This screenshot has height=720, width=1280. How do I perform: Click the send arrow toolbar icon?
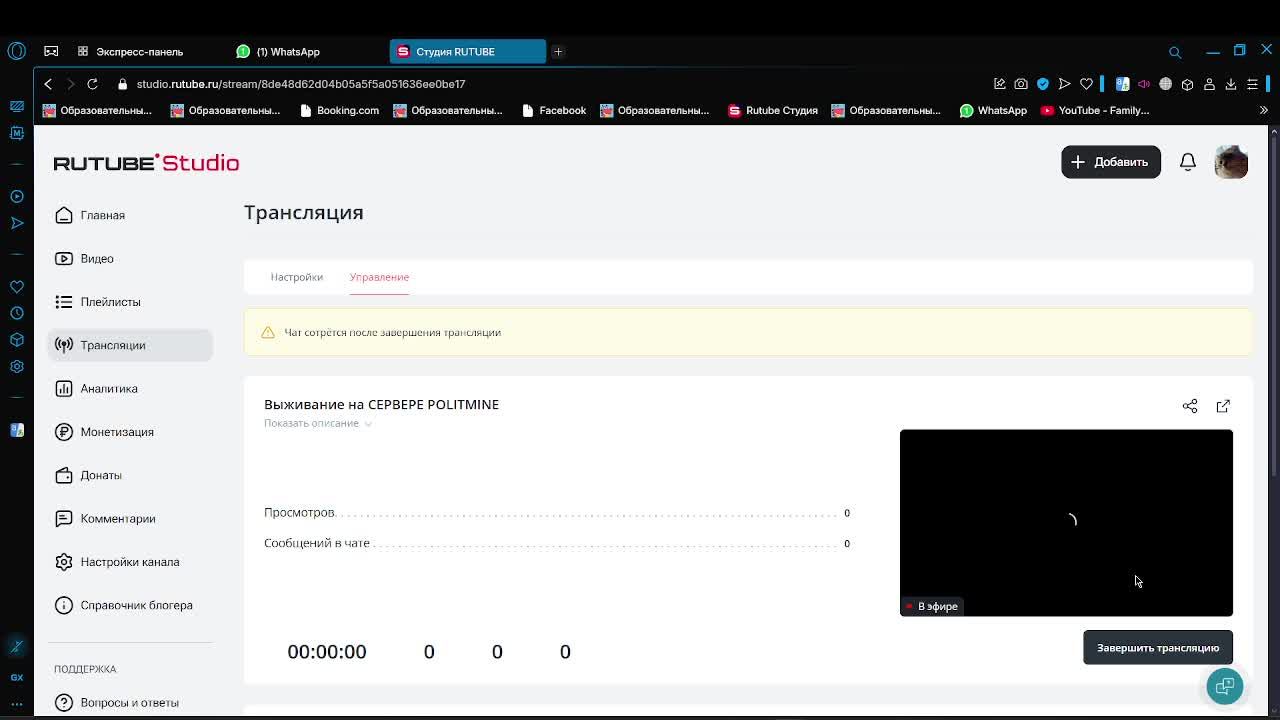pos(1064,84)
